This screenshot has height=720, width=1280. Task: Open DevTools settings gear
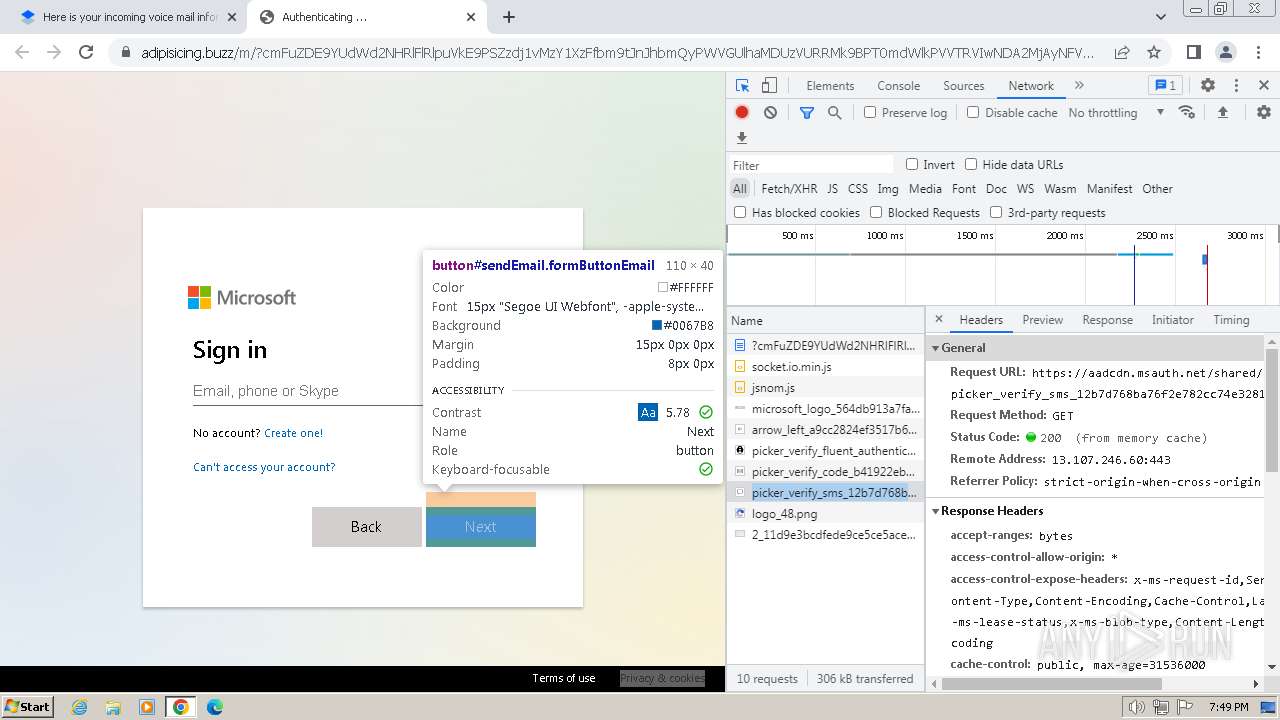1208,86
